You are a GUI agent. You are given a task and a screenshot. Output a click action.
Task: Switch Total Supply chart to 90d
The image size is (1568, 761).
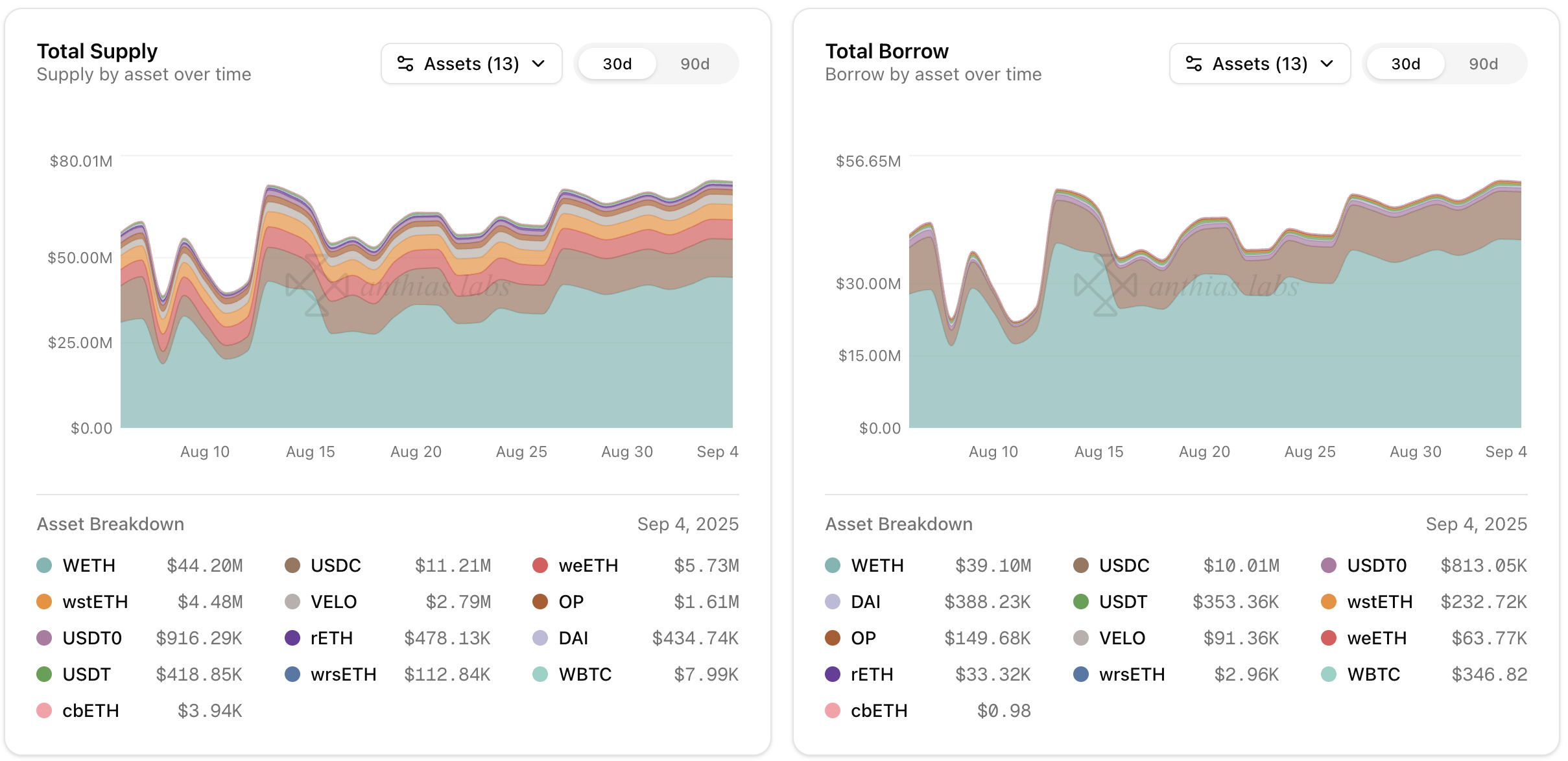pyautogui.click(x=695, y=64)
